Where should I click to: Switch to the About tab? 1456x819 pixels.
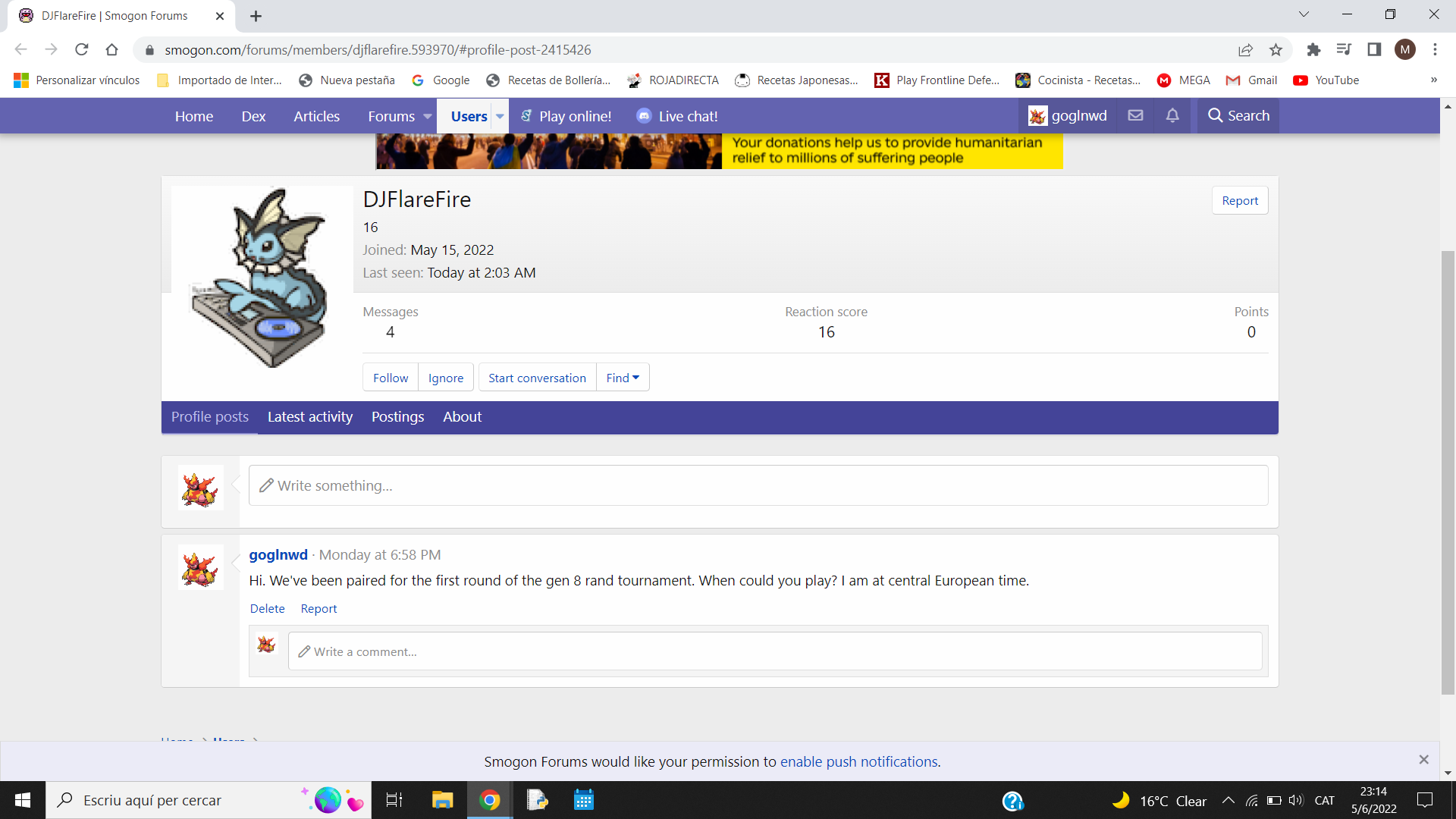tap(462, 417)
